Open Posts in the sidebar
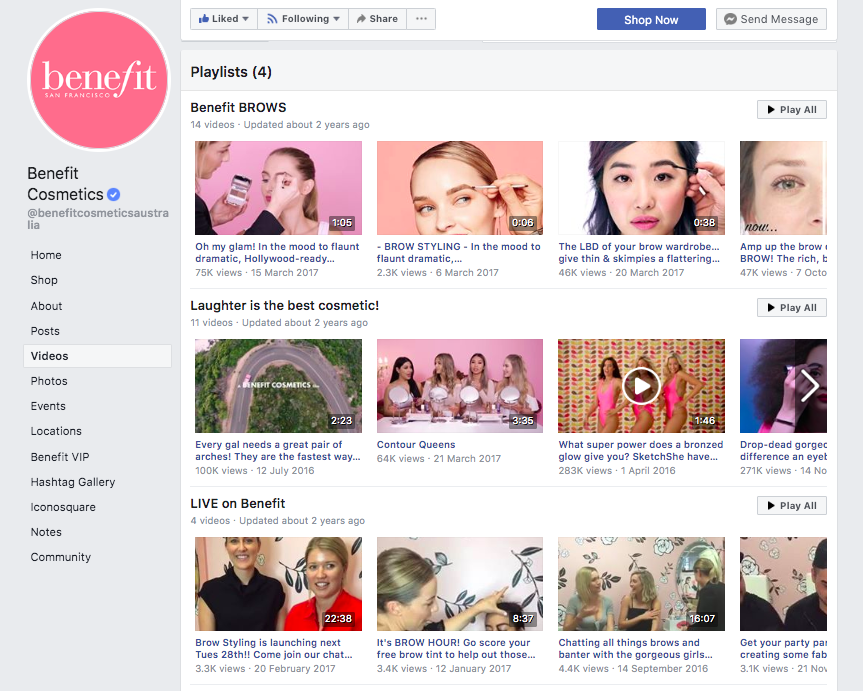The height and width of the screenshot is (691, 863). [x=45, y=331]
